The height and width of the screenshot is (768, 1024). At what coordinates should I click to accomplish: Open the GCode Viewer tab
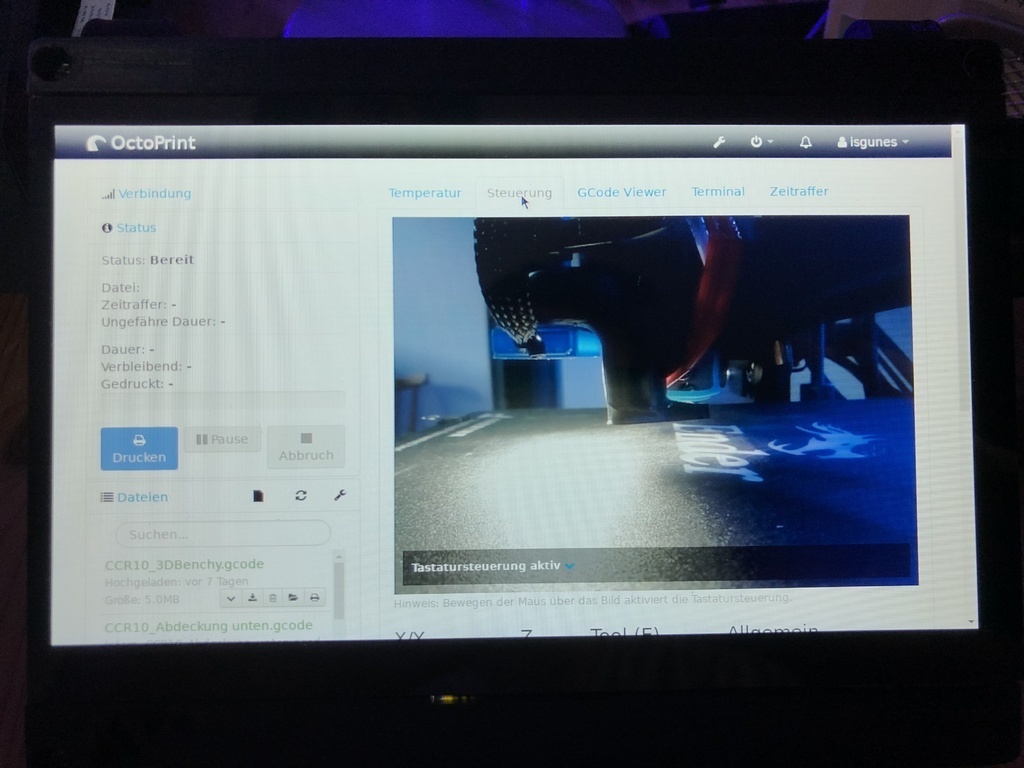click(622, 192)
